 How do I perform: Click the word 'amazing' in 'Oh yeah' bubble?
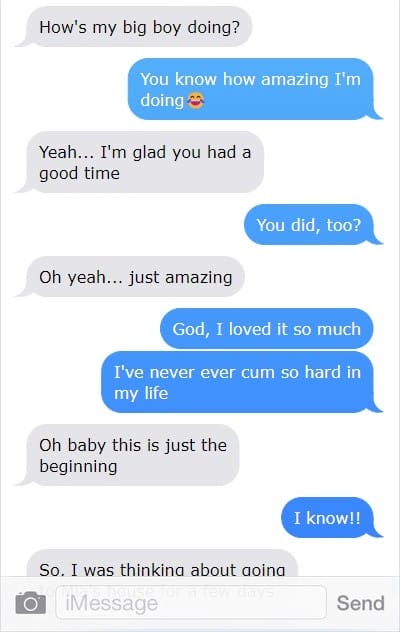(198, 278)
